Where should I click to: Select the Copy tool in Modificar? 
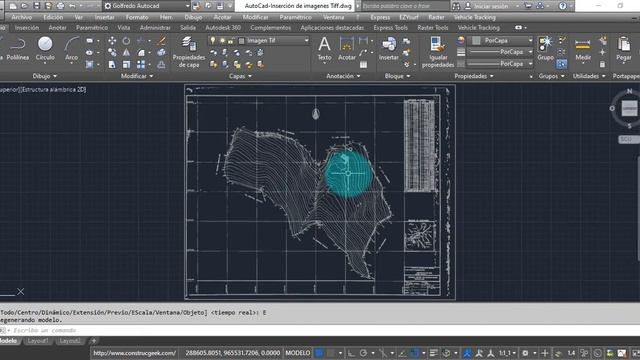click(x=112, y=53)
